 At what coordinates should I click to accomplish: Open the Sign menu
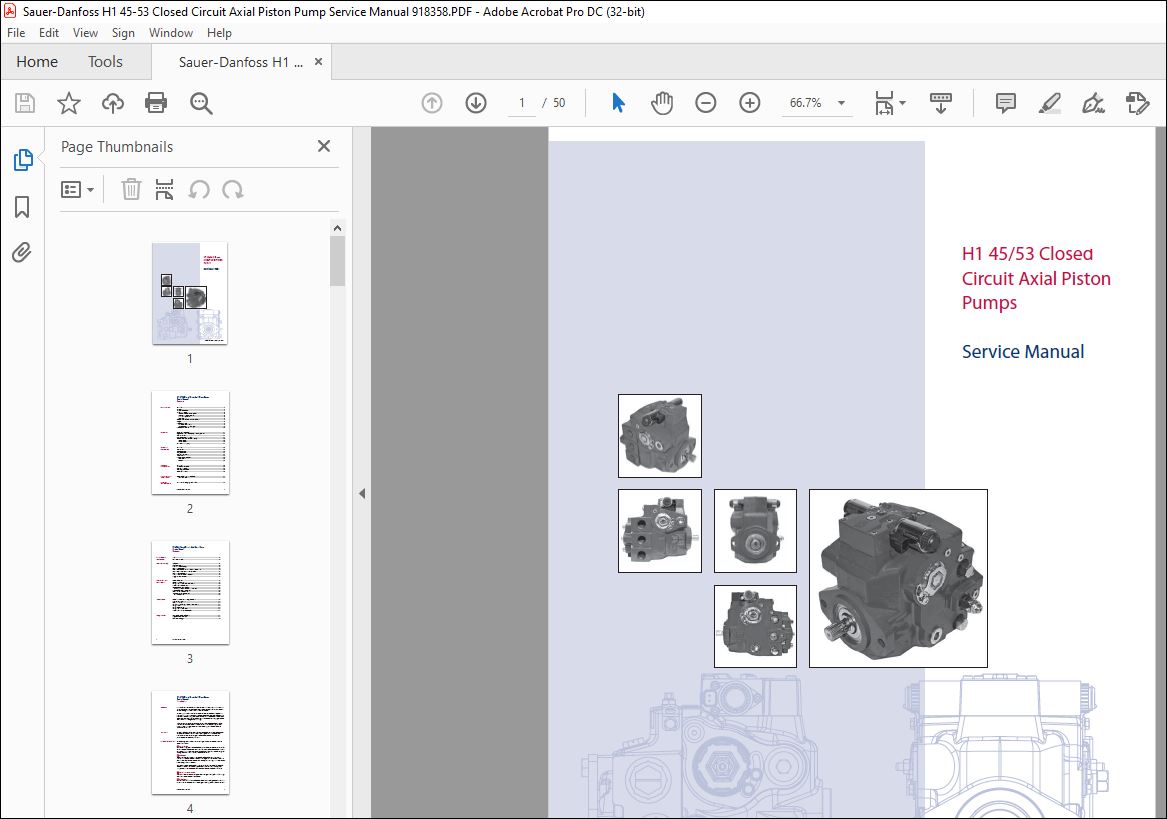point(123,33)
